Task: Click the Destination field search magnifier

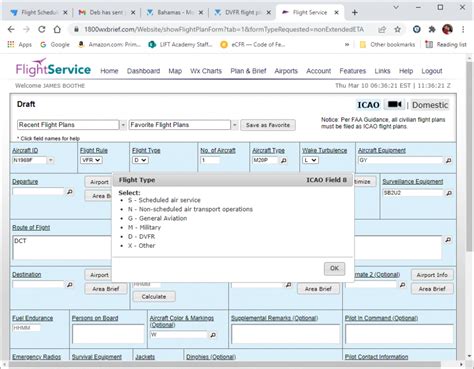Action: point(69,285)
